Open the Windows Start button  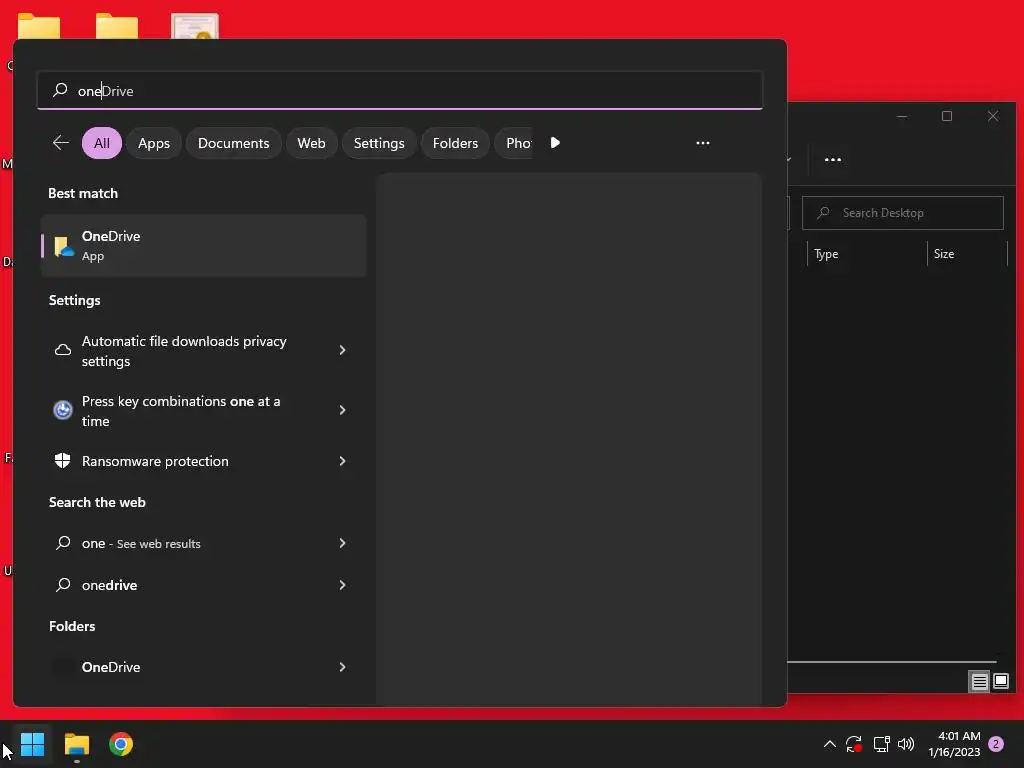click(x=32, y=744)
